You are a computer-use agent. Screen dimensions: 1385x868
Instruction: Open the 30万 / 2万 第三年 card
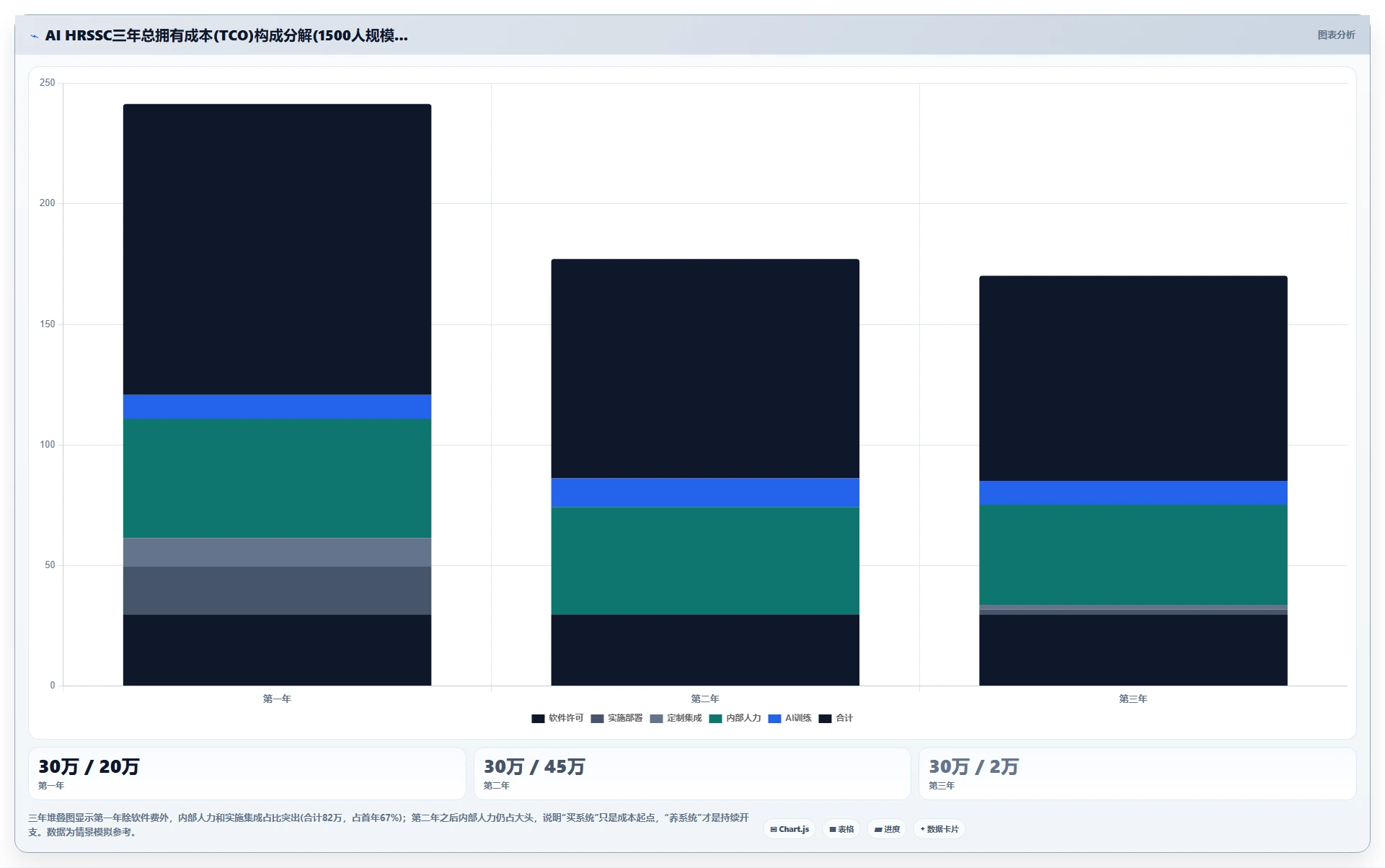click(x=1137, y=773)
